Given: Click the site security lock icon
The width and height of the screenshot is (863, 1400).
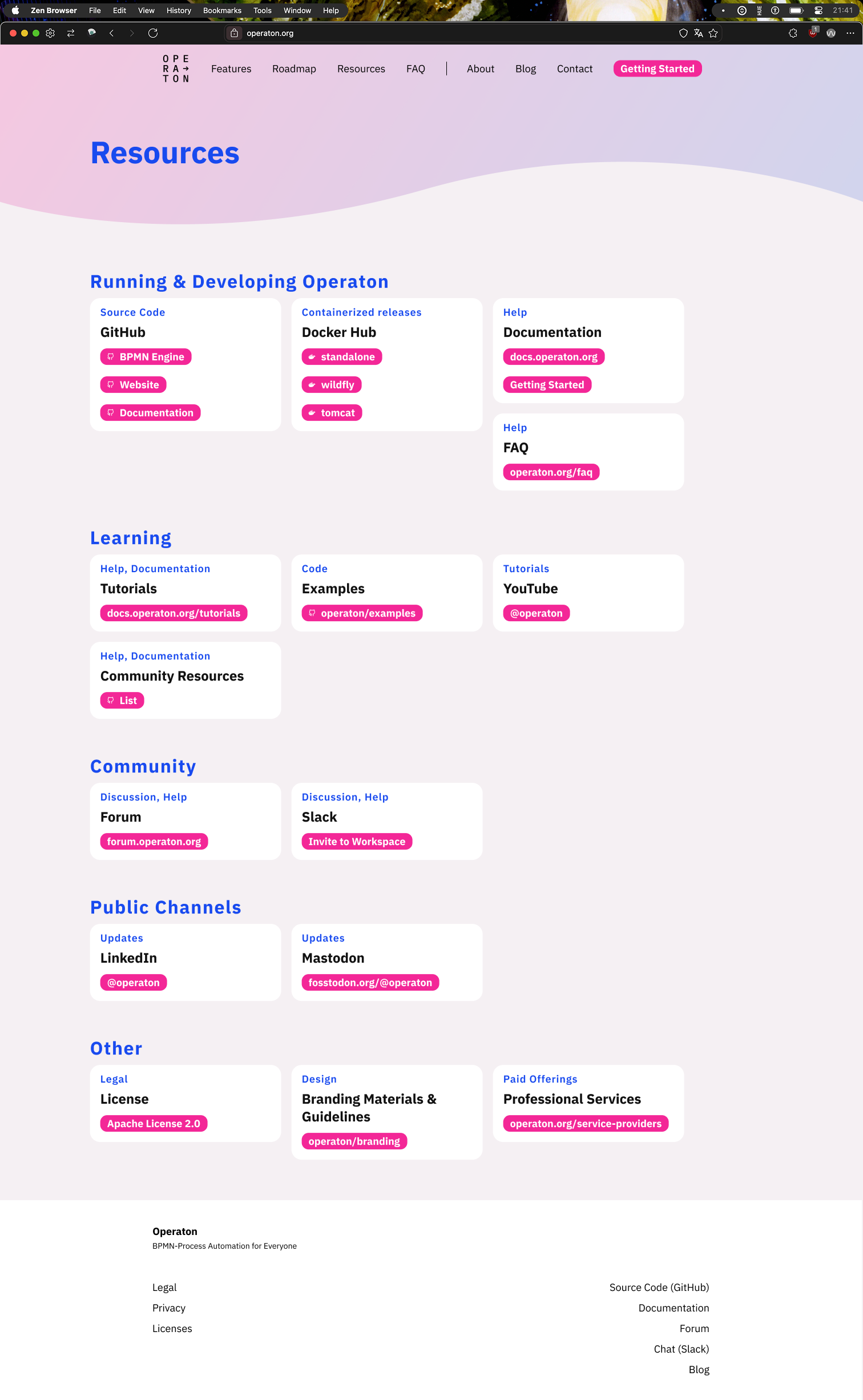Looking at the screenshot, I should pyautogui.click(x=234, y=33).
